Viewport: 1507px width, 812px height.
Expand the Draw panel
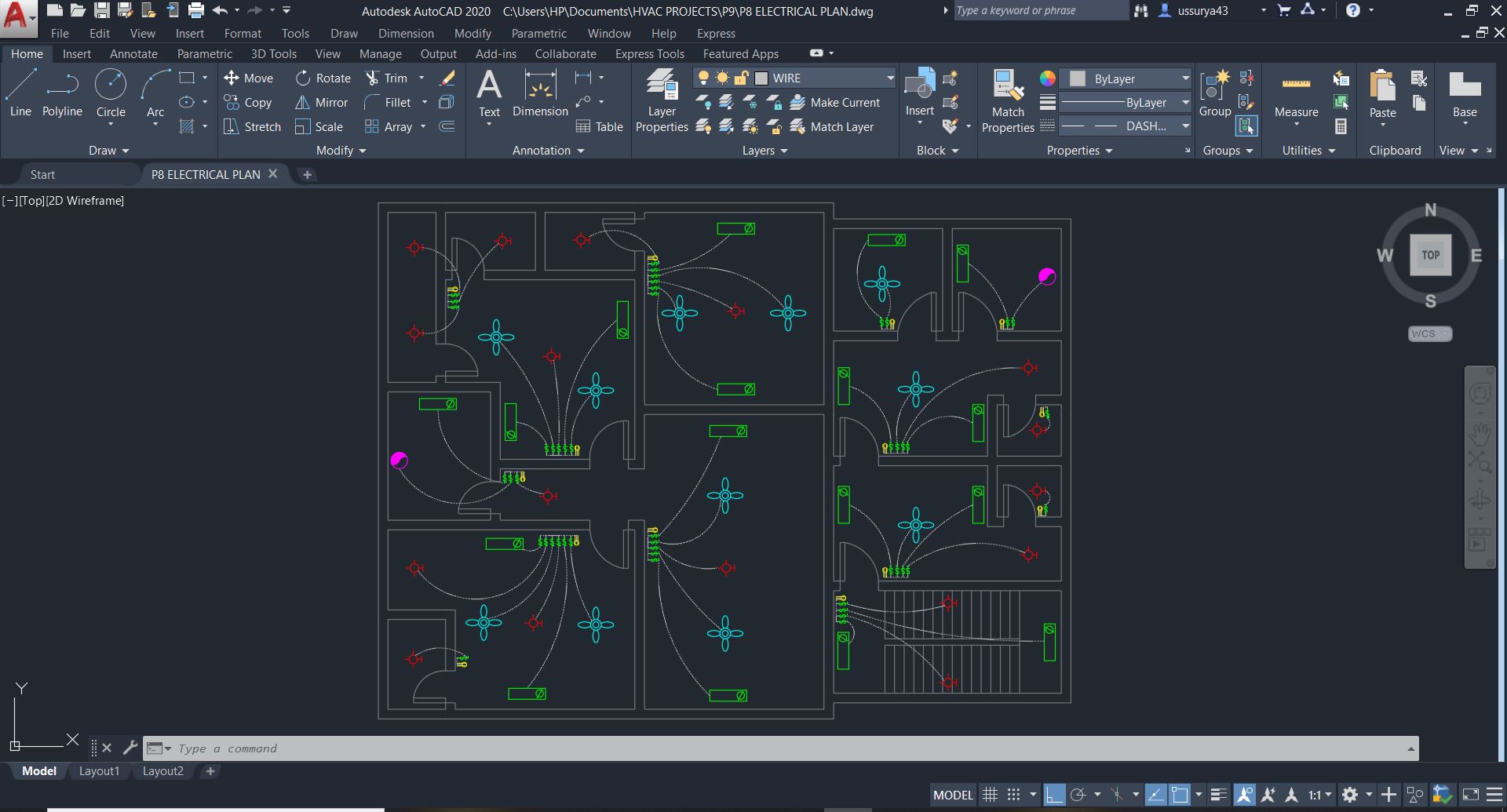[x=108, y=151]
